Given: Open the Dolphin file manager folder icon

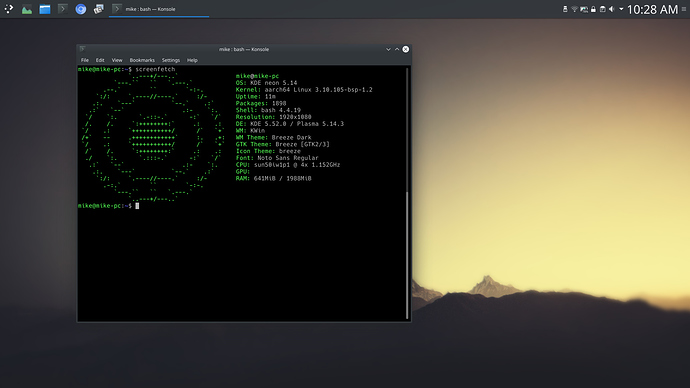Looking at the screenshot, I should tap(45, 9).
